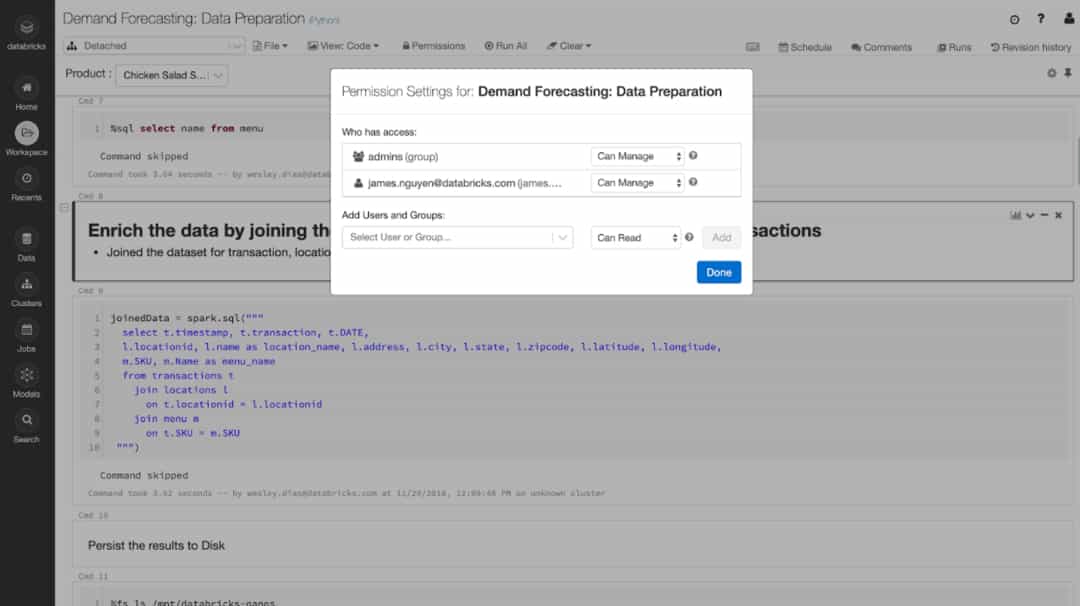Open the Workspace folder icon in sidebar
The image size is (1080, 606).
click(26, 133)
